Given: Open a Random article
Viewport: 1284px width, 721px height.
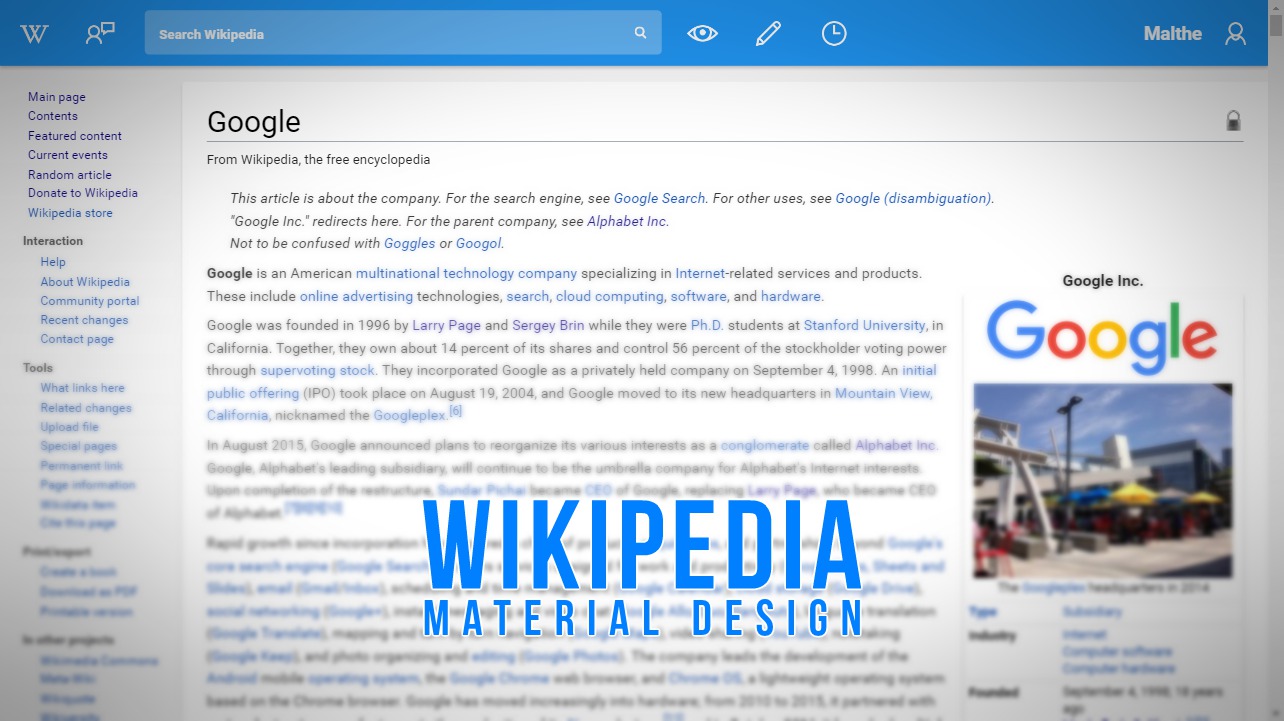Looking at the screenshot, I should point(70,174).
